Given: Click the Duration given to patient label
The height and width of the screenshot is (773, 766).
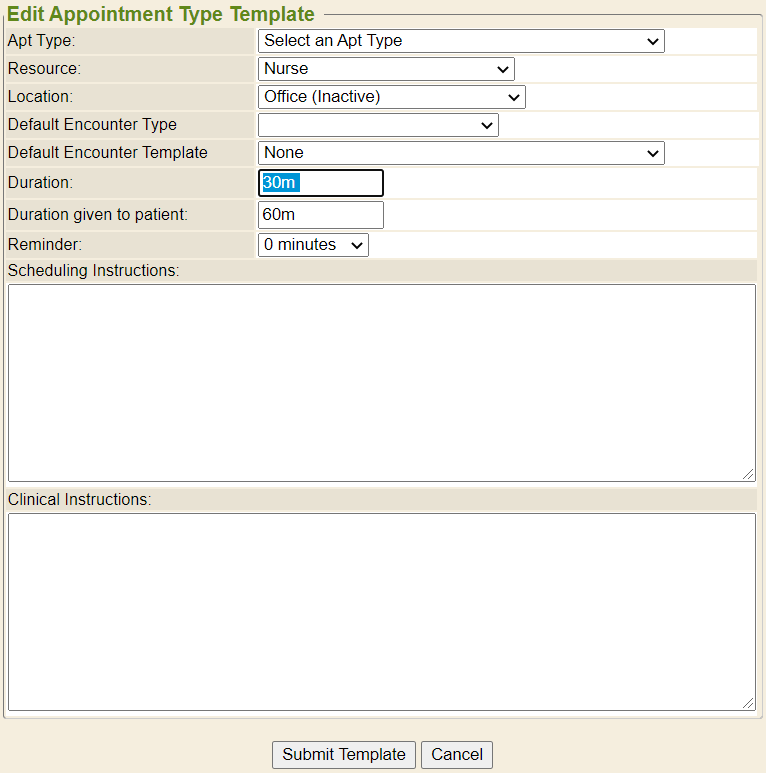Looking at the screenshot, I should click(x=97, y=214).
